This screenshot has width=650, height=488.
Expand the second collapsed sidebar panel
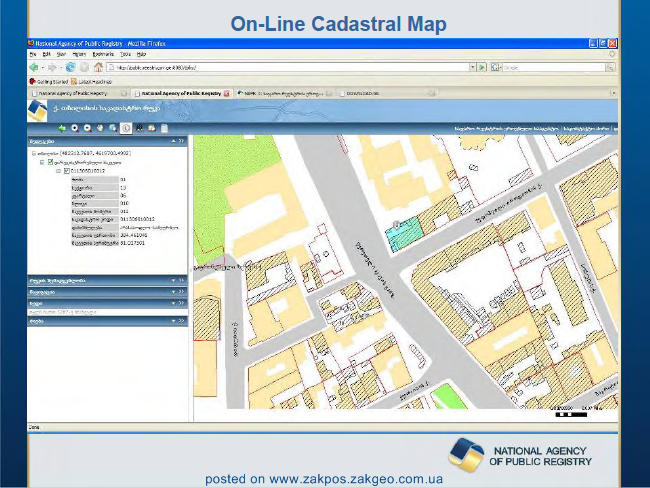click(173, 281)
